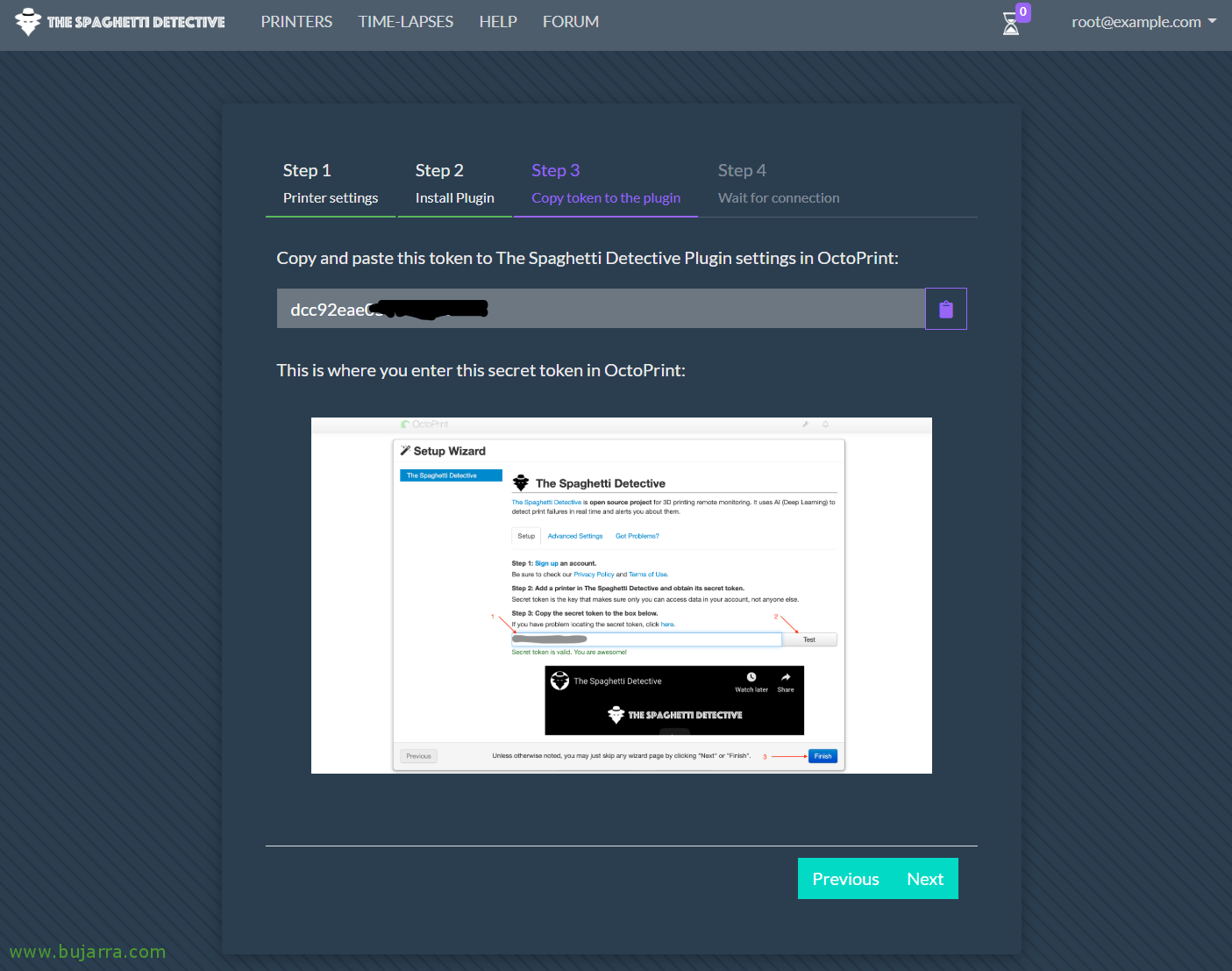Open the PRINTERS menu
The image size is (1232, 971).
tap(296, 22)
